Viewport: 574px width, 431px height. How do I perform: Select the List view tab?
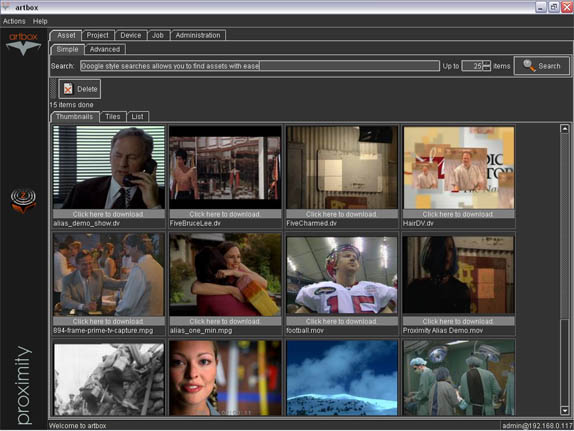[x=137, y=116]
